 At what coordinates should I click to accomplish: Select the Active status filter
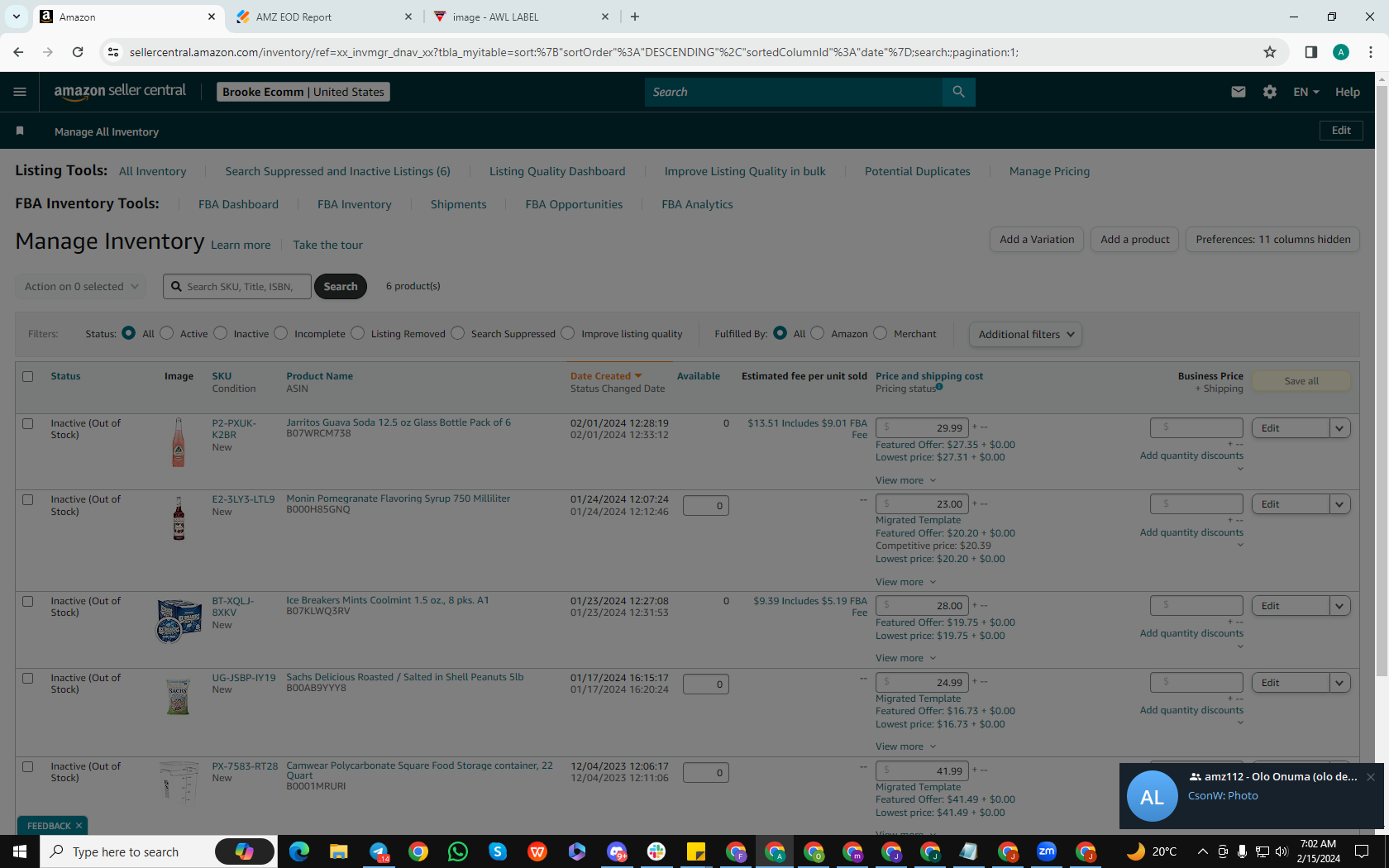(x=167, y=333)
